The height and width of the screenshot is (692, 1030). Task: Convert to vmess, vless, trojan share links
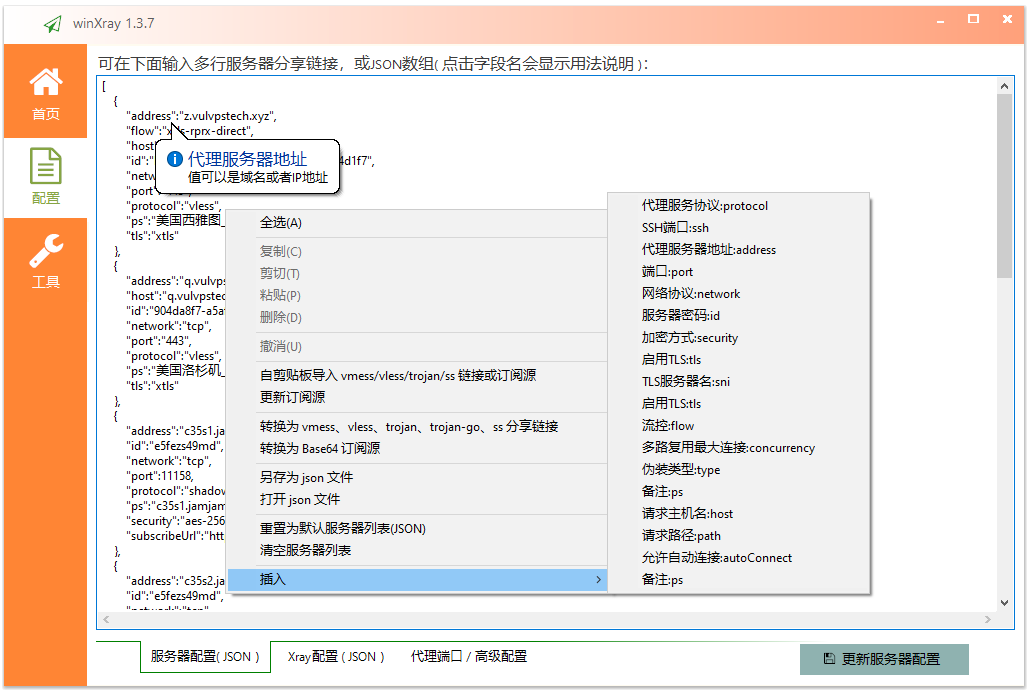416,427
